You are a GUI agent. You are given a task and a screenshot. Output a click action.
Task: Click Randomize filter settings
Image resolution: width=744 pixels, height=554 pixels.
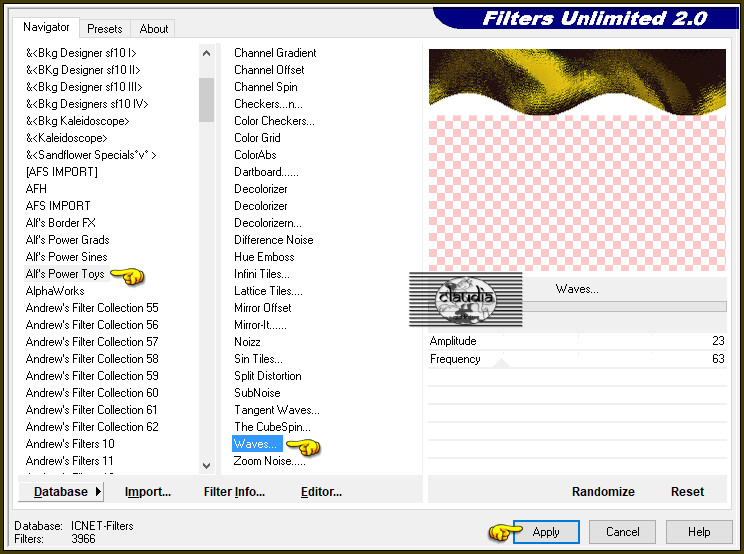coord(603,492)
